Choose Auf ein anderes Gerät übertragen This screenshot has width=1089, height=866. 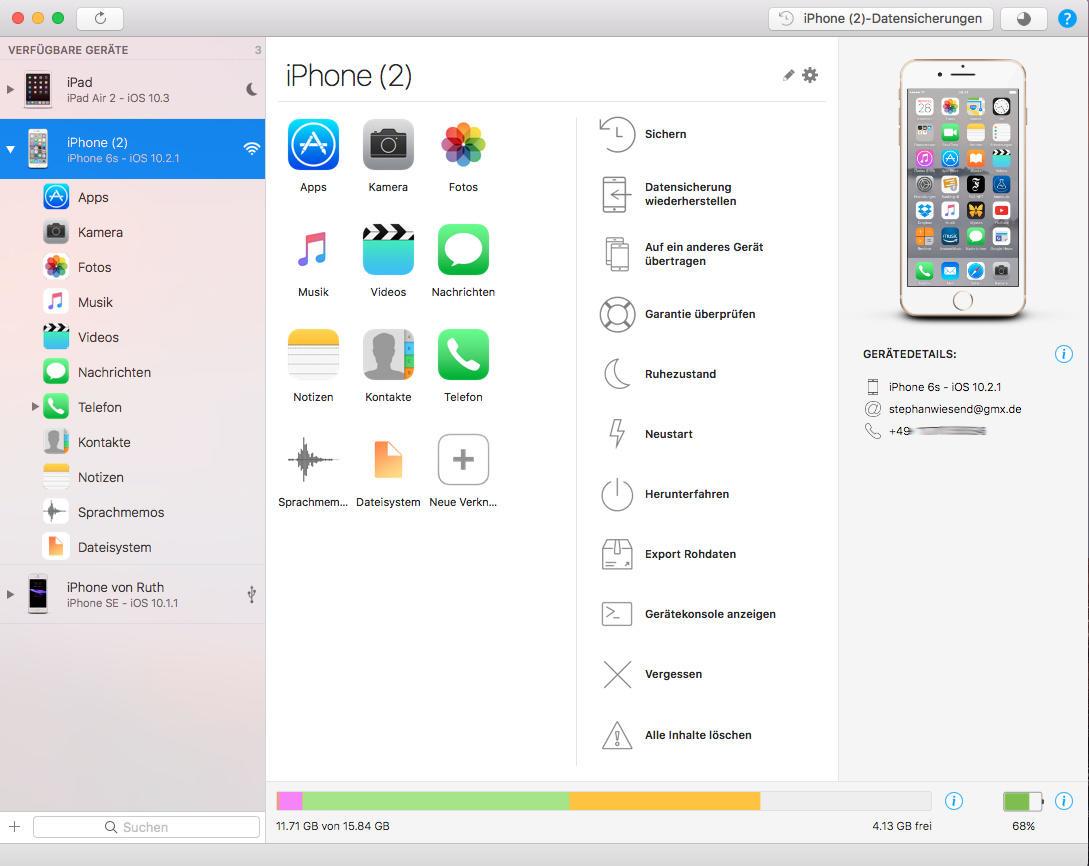pyautogui.click(x=681, y=254)
